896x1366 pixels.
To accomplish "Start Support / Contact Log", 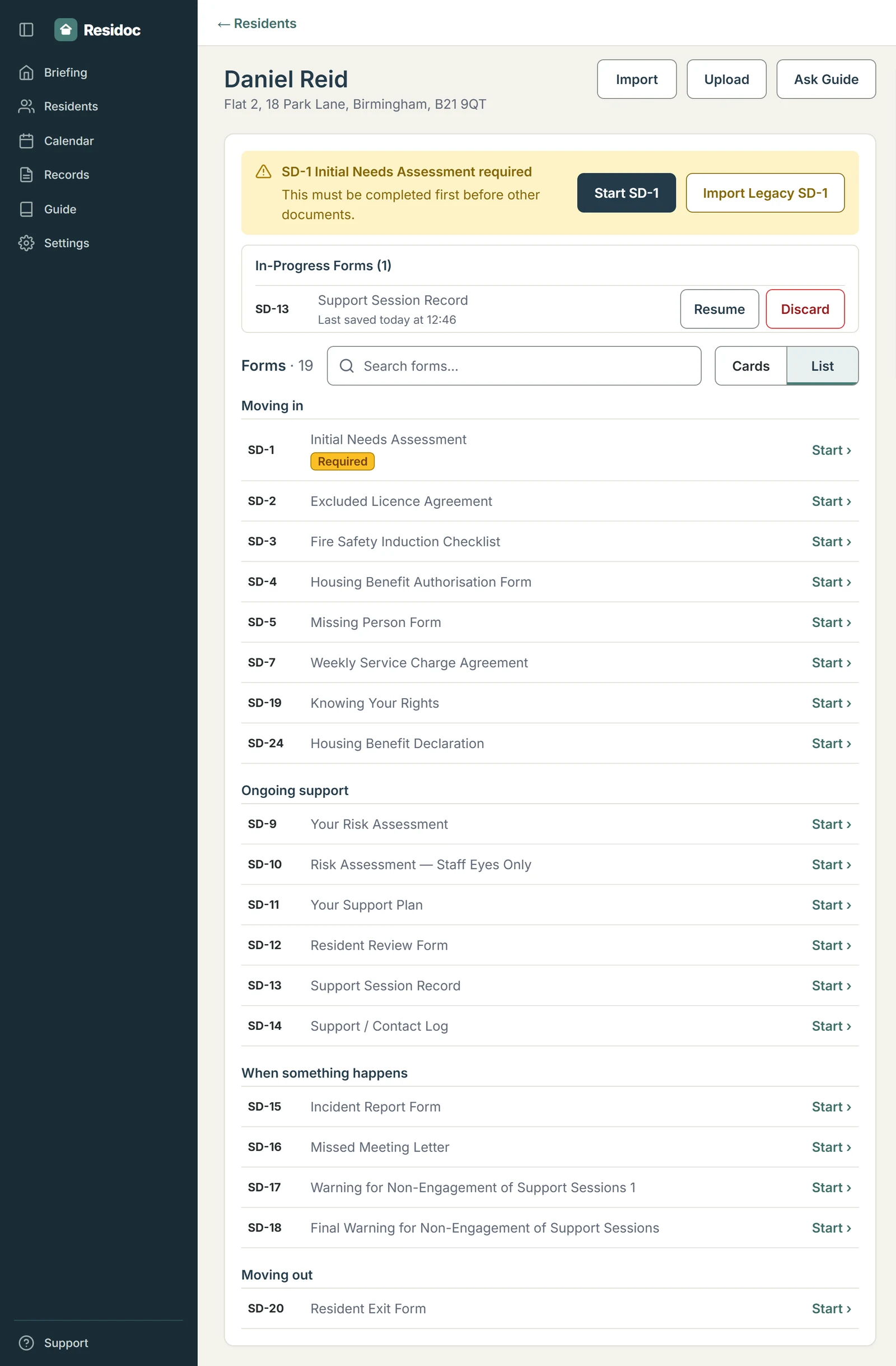I will point(830,1026).
